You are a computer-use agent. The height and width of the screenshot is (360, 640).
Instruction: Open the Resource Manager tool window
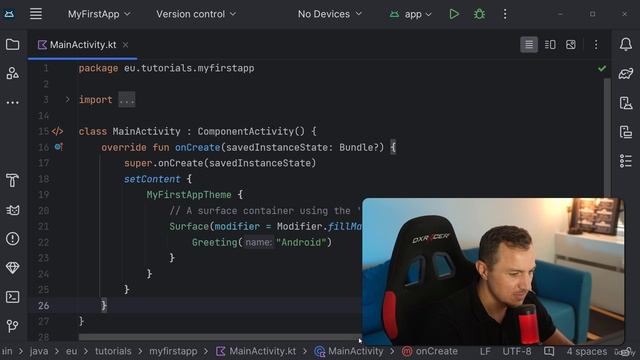point(13,73)
